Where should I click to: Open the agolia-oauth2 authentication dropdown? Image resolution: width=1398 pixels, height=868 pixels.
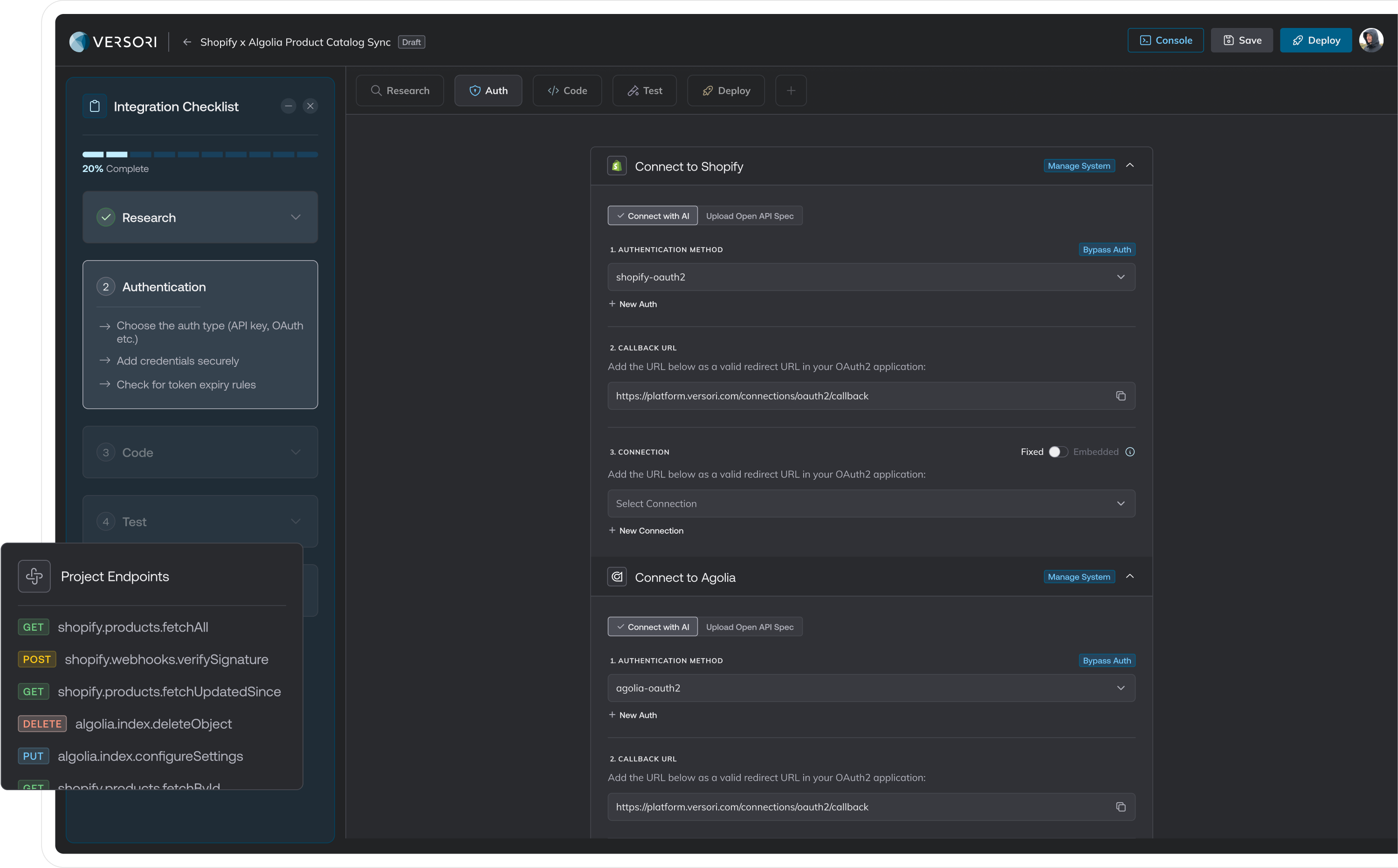coord(871,688)
